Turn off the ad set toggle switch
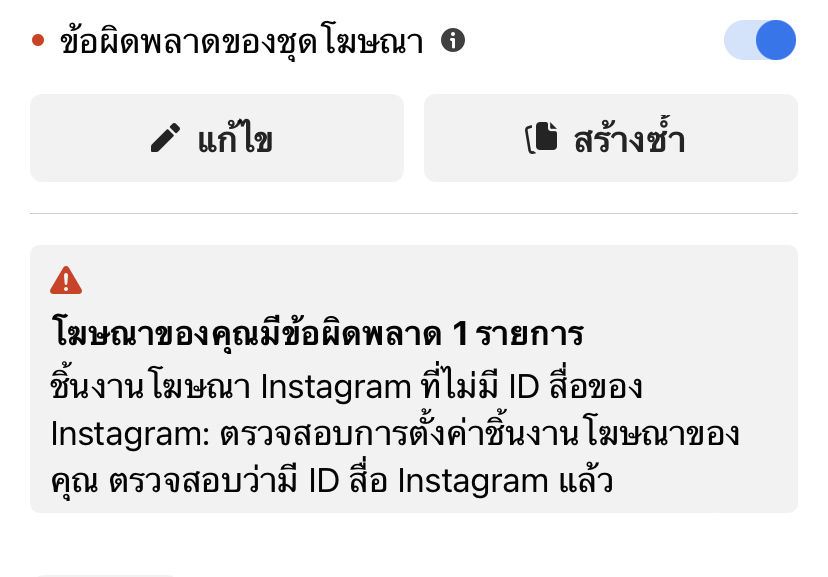Screen dimensions: 828x577 (x=760, y=40)
